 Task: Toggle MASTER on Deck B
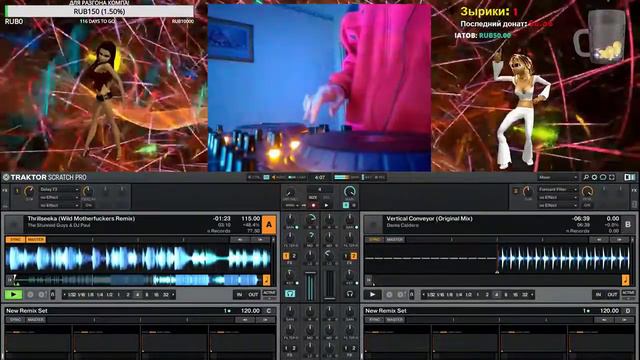pos(395,240)
